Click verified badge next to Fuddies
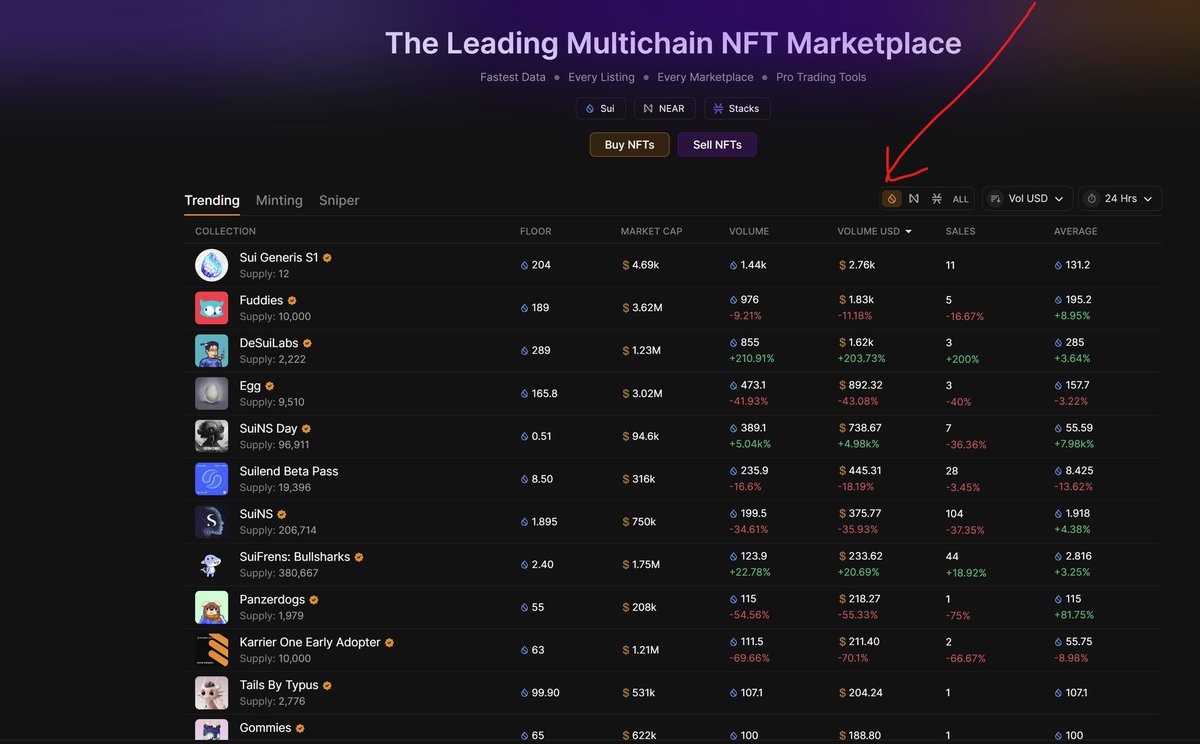The width and height of the screenshot is (1200, 744). (292, 300)
